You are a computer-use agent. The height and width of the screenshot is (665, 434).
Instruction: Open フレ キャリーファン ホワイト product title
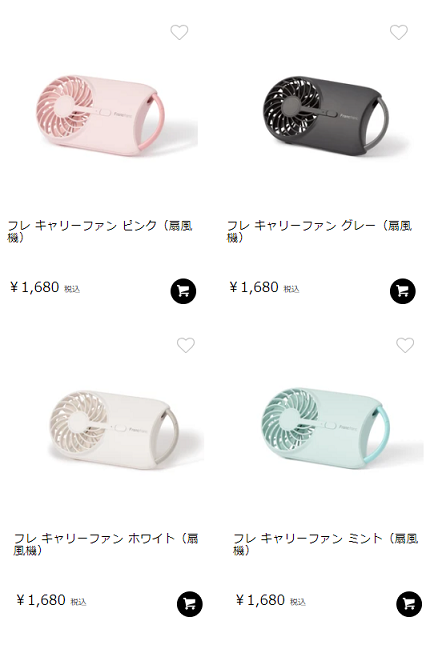(x=106, y=545)
